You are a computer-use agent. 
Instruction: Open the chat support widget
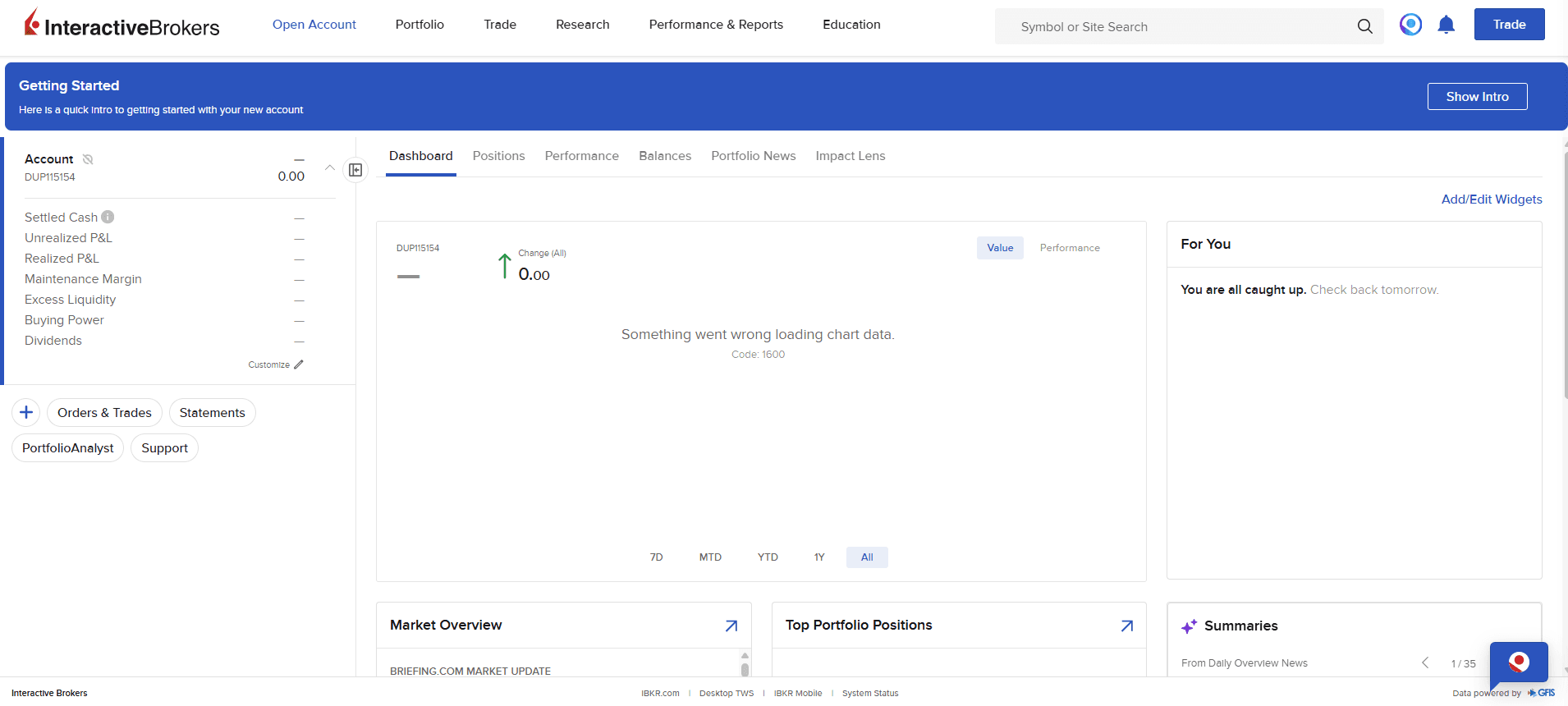[1519, 663]
